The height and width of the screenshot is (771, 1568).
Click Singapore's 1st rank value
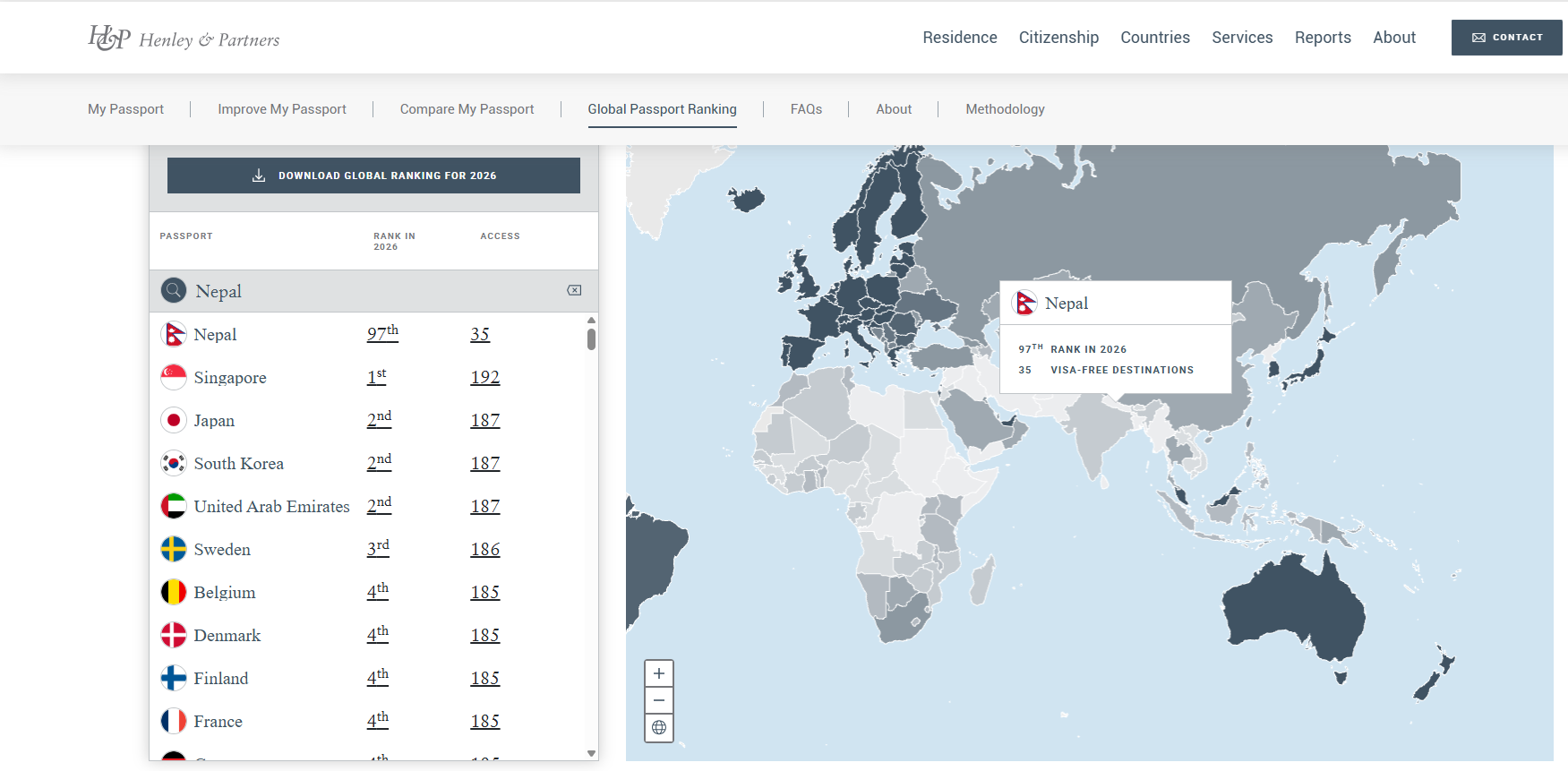[x=376, y=376]
